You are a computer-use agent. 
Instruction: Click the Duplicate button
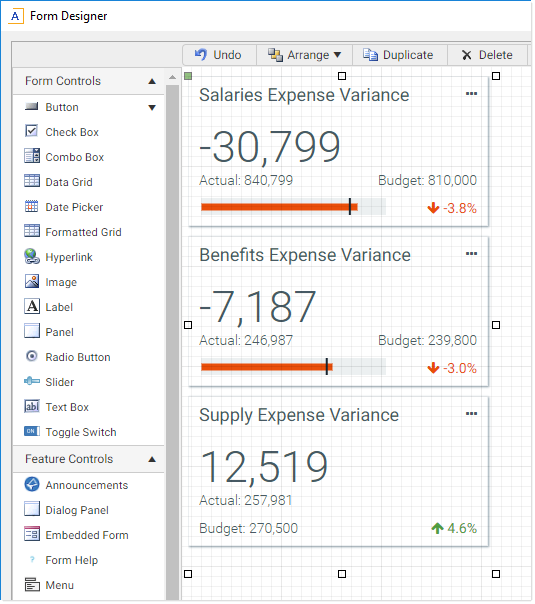[399, 55]
